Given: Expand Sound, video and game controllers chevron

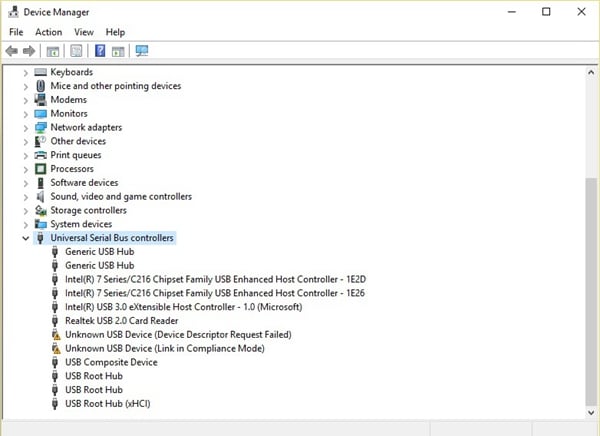Looking at the screenshot, I should click(26, 197).
